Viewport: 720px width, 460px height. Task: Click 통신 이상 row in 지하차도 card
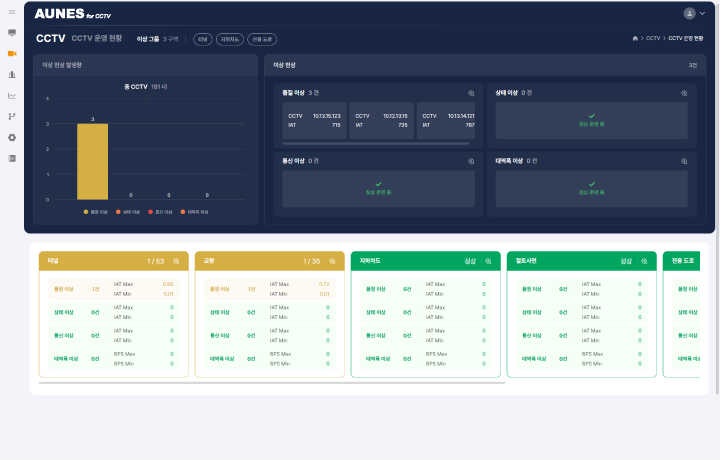[x=426, y=336]
